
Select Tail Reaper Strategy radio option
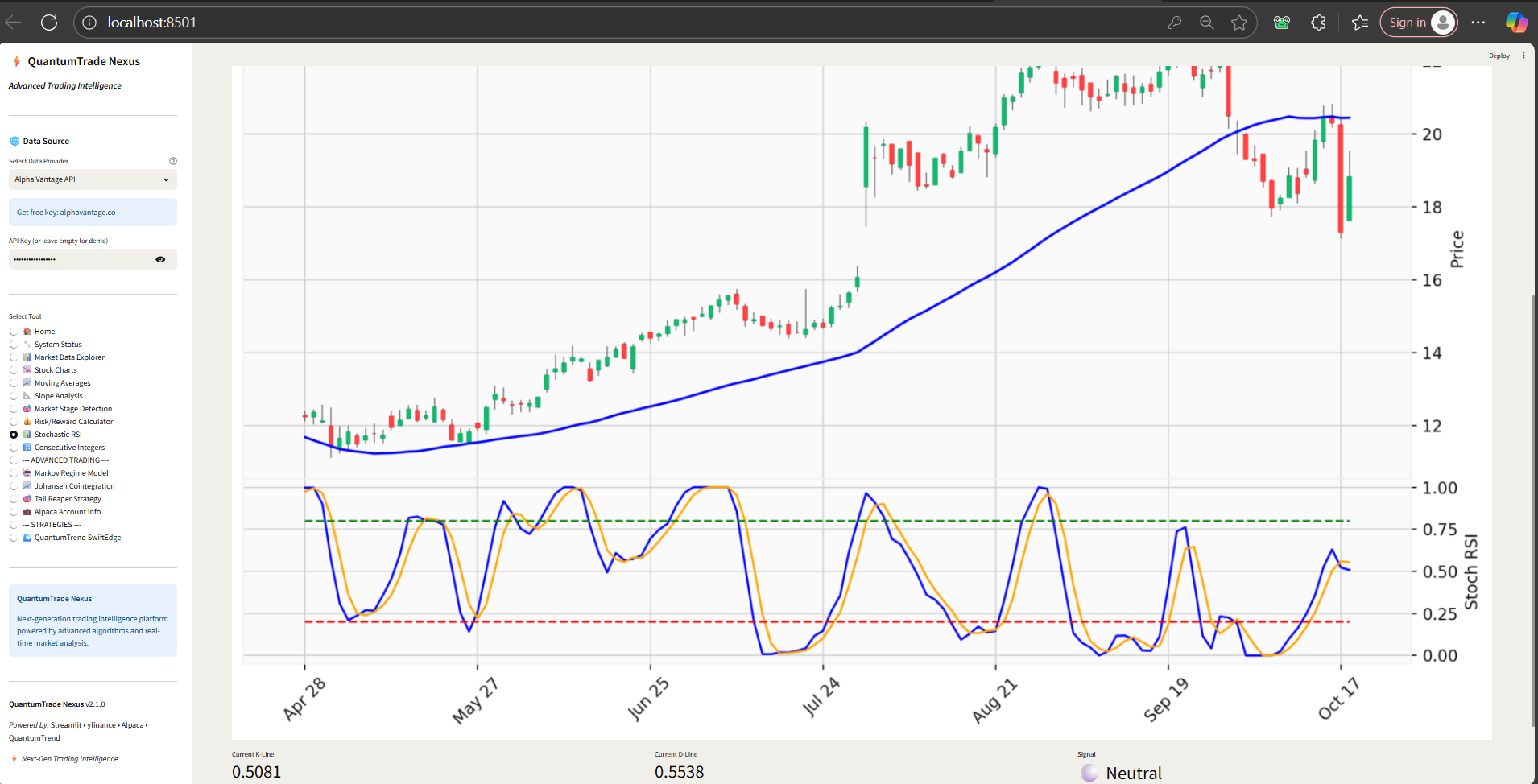click(14, 499)
